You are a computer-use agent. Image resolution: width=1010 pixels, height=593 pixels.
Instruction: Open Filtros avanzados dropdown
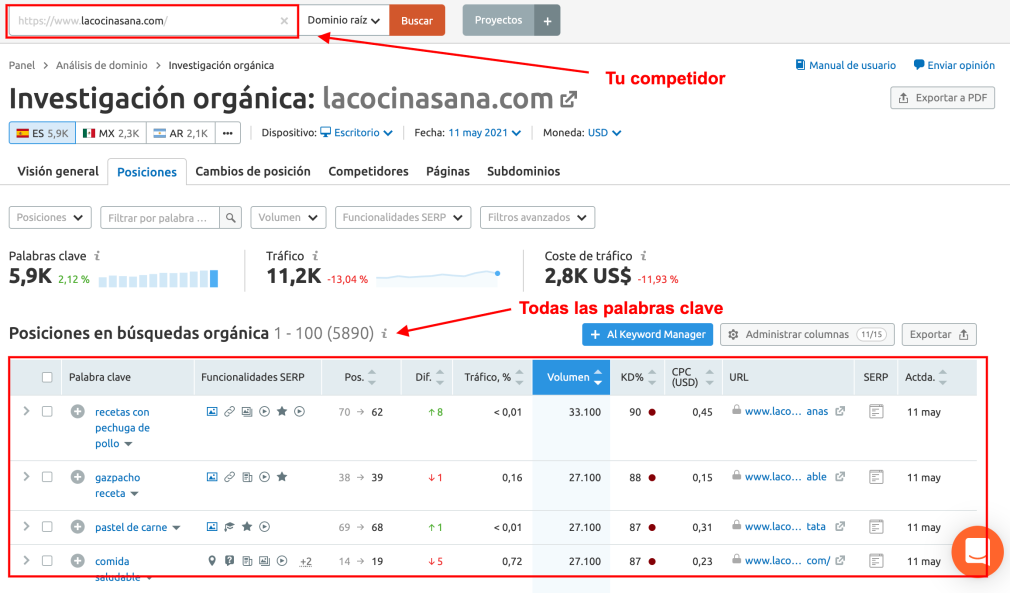click(x=537, y=218)
